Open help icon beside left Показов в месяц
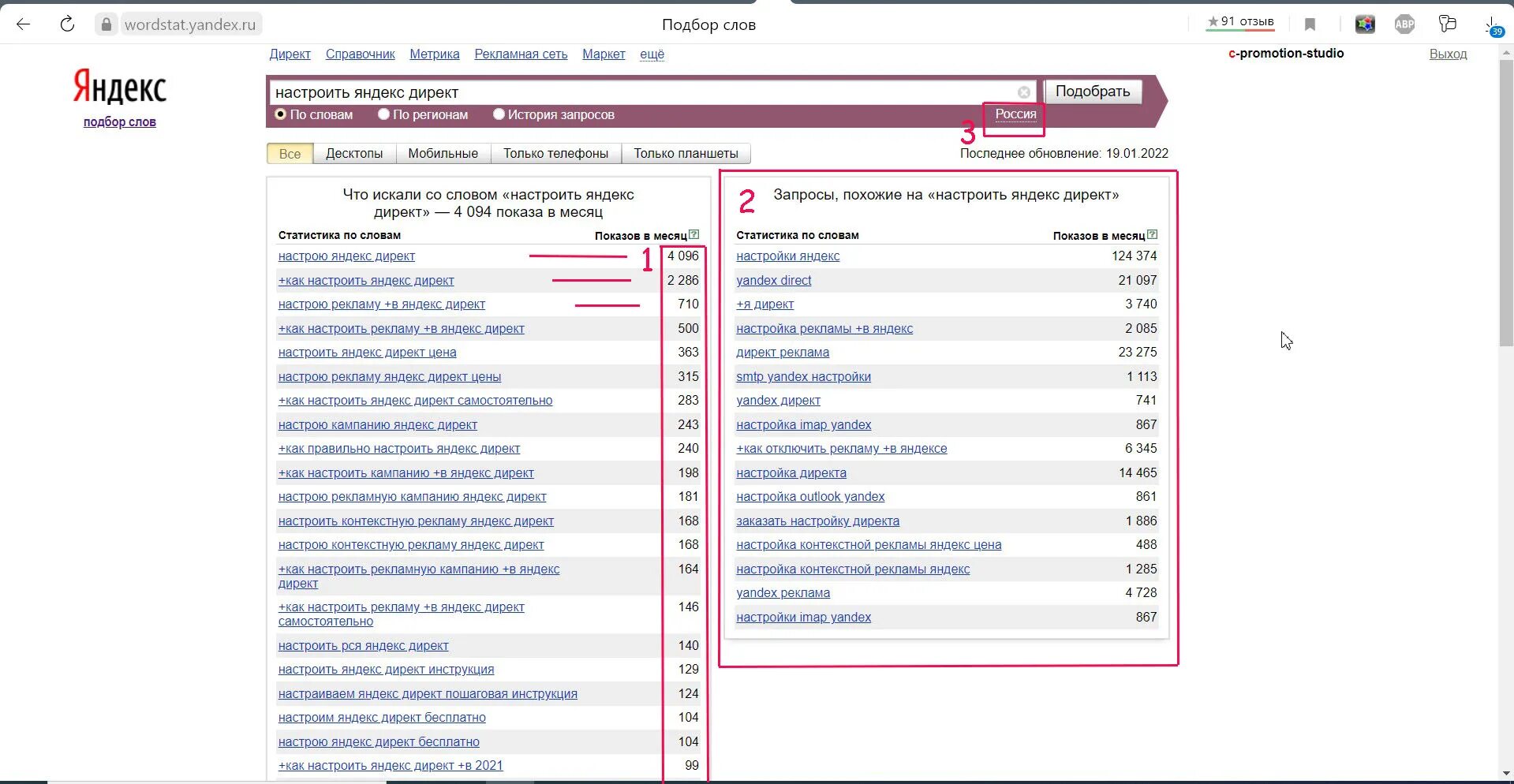This screenshot has height=784, width=1514. [694, 234]
